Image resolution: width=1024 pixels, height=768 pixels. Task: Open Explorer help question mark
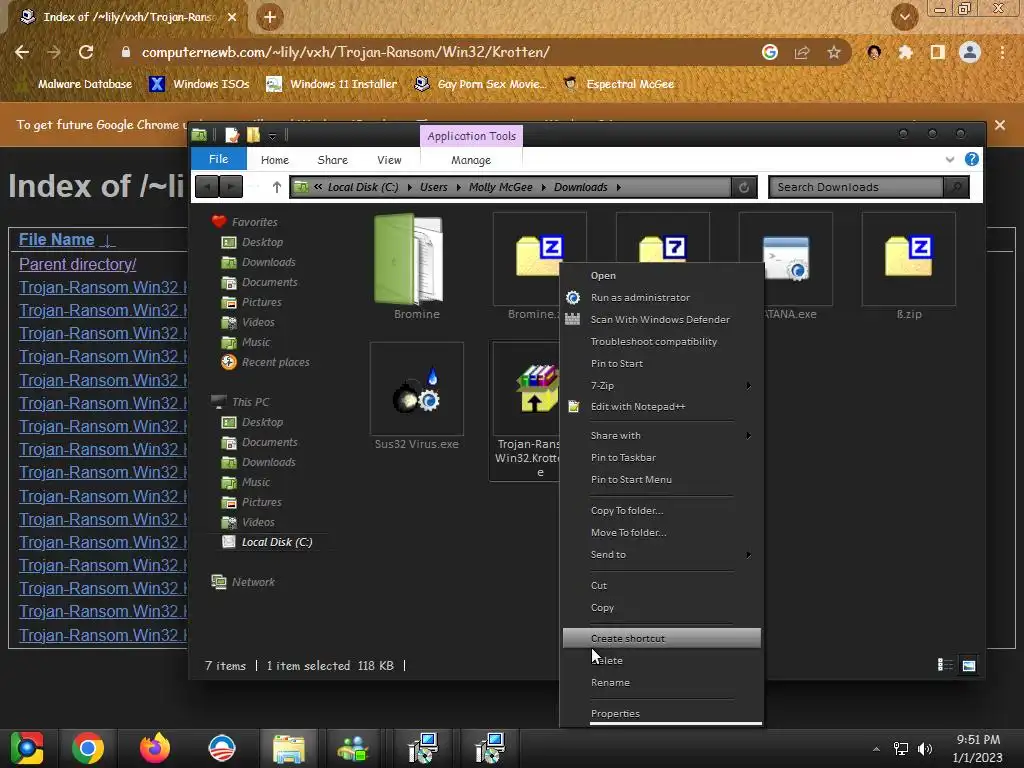click(x=972, y=159)
